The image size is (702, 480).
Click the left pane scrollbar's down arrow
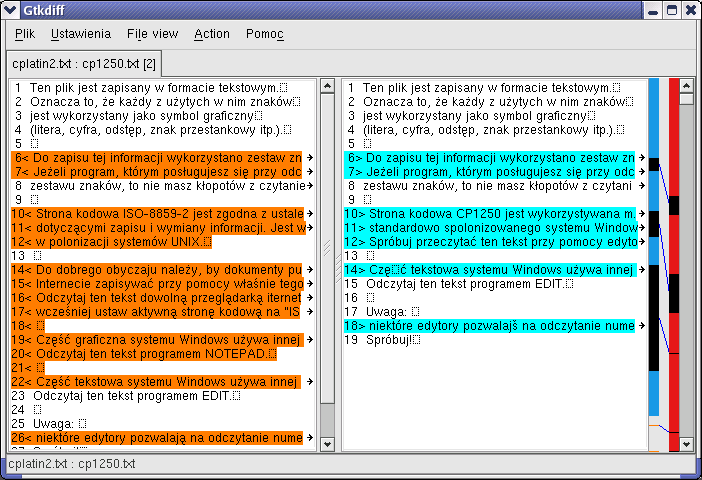click(327, 441)
